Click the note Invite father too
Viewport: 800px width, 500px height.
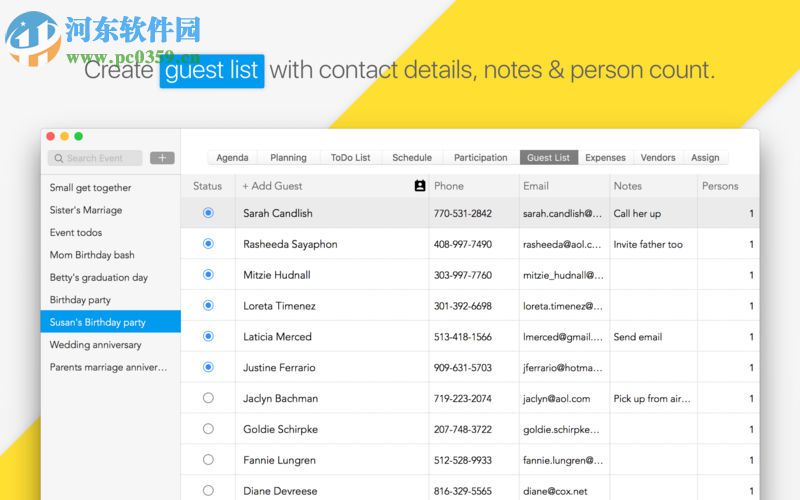(648, 244)
